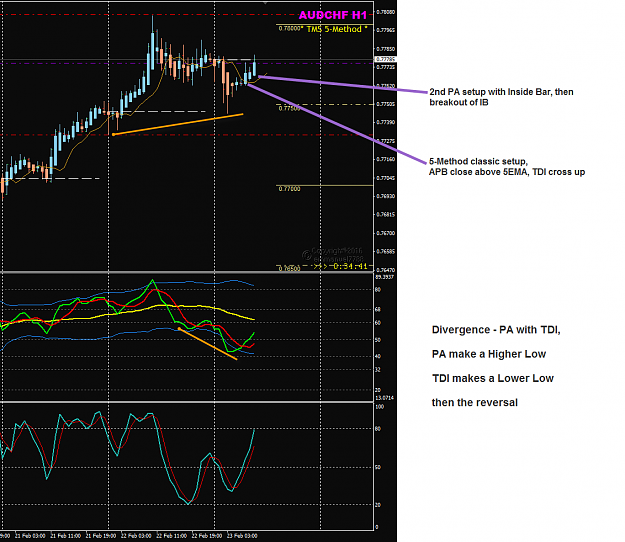Viewport: 625px width, 542px height.
Task: Click the 21 Feb 03:00 time label
Action: [x=30, y=536]
